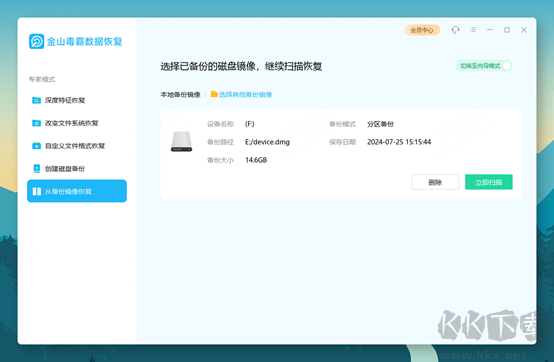Toggle 切换至向导模式 switch

[x=484, y=66]
